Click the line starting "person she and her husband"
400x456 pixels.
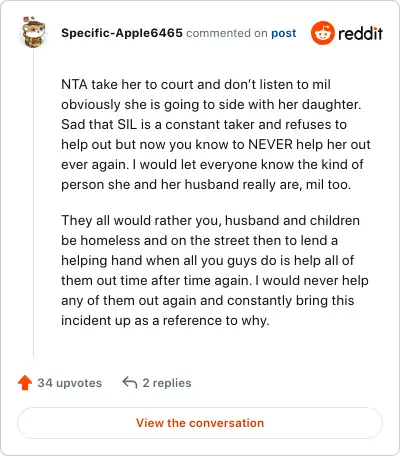coord(206,185)
